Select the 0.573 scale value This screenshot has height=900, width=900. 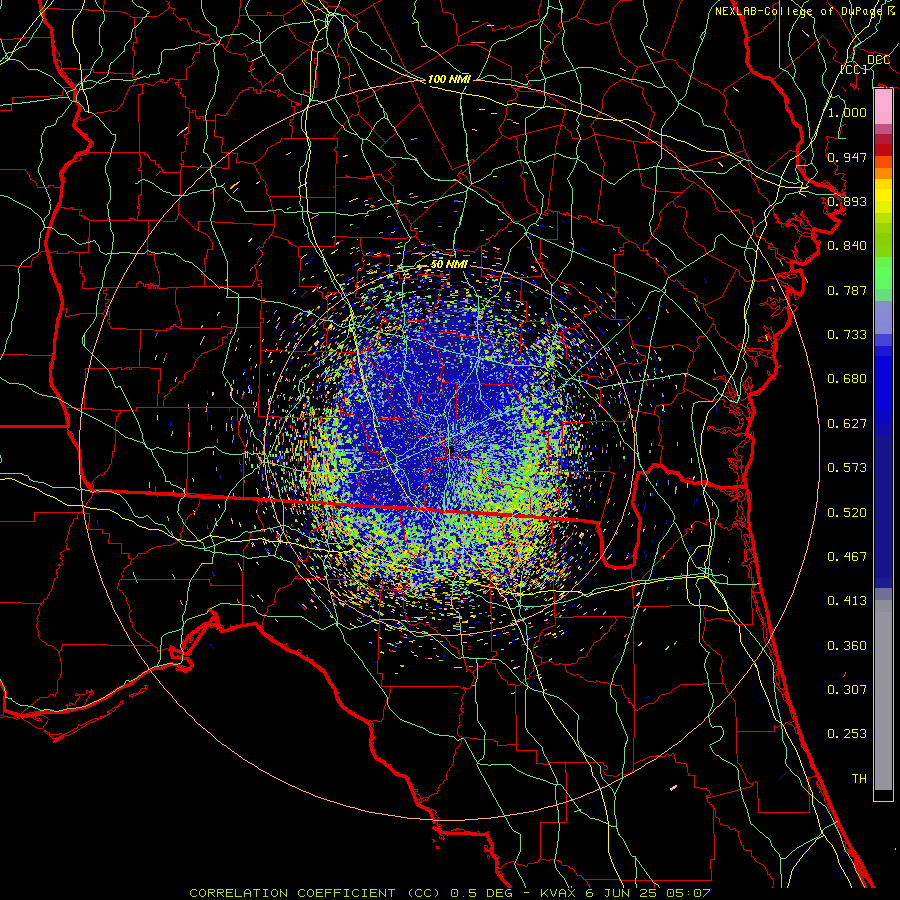(847, 468)
